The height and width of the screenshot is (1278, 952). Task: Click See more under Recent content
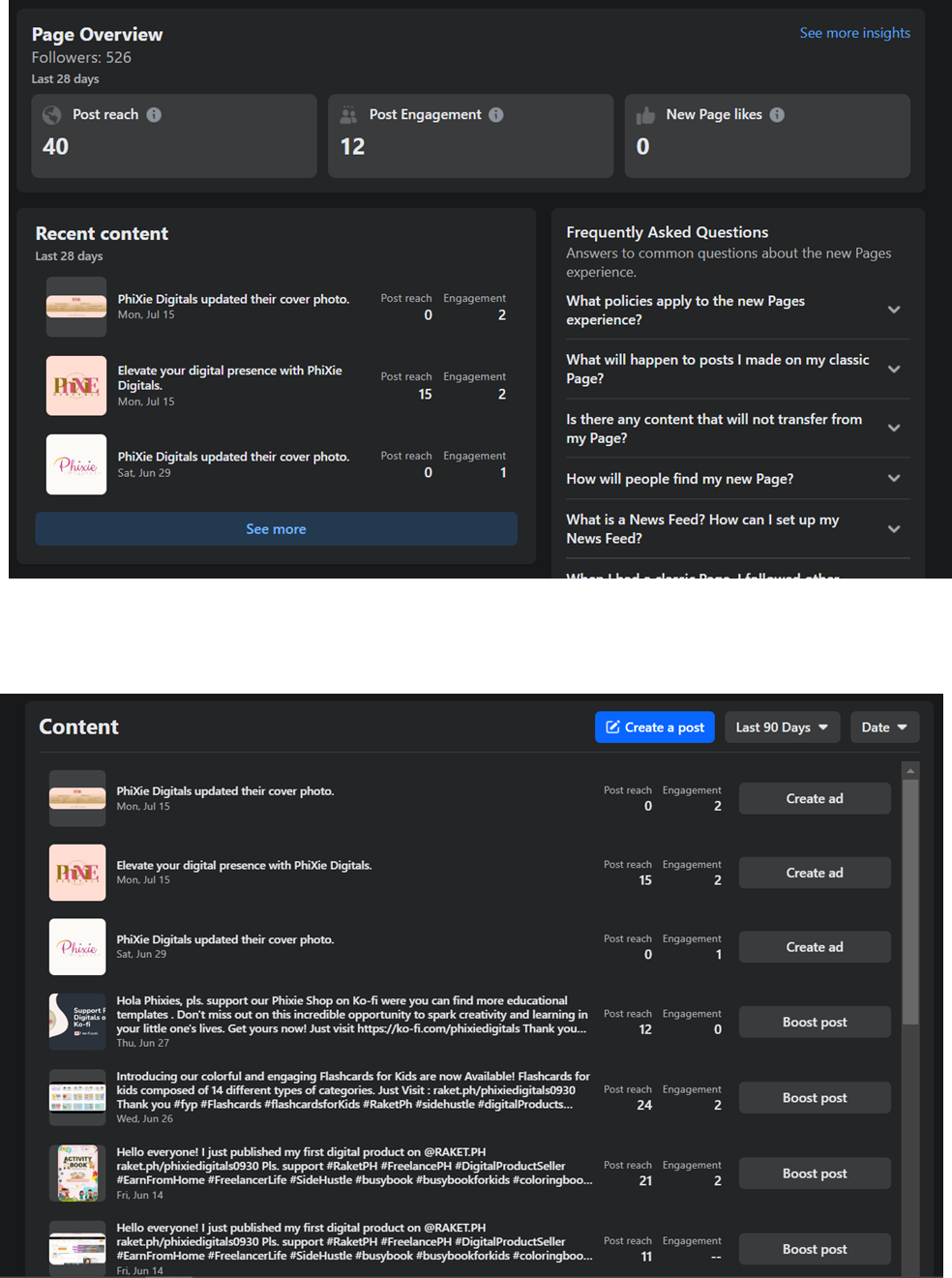(276, 529)
